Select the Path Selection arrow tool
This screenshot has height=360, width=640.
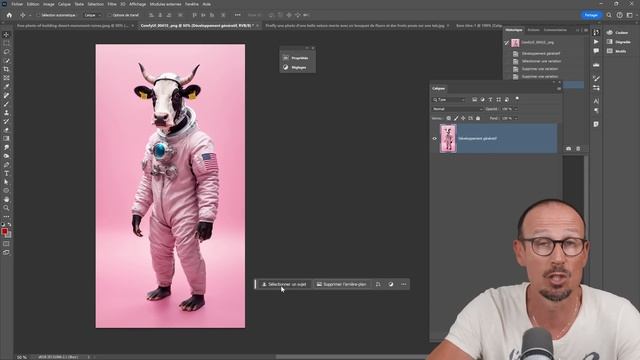click(x=6, y=182)
